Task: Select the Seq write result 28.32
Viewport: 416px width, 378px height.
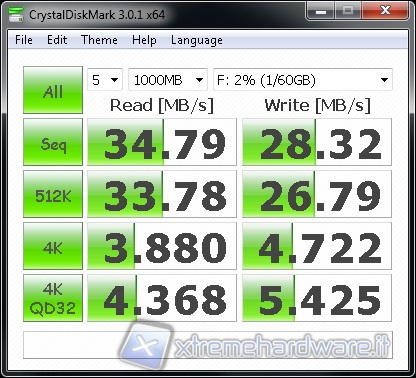Action: [x=317, y=142]
